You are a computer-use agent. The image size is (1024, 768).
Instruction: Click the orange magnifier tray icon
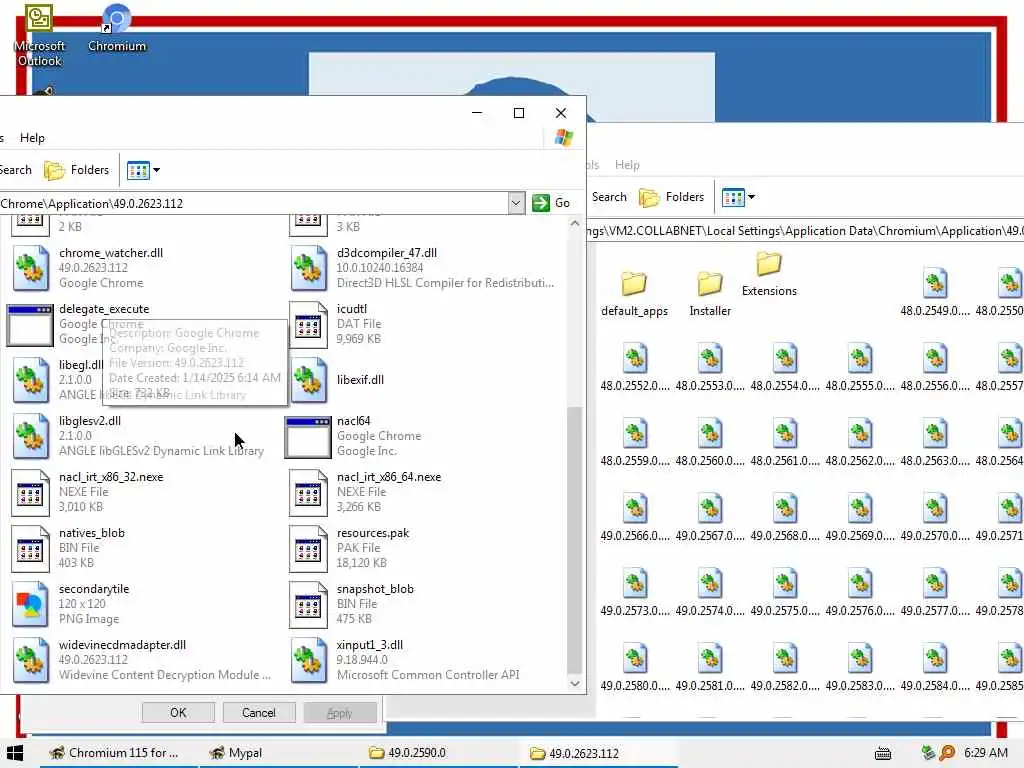pos(947,753)
